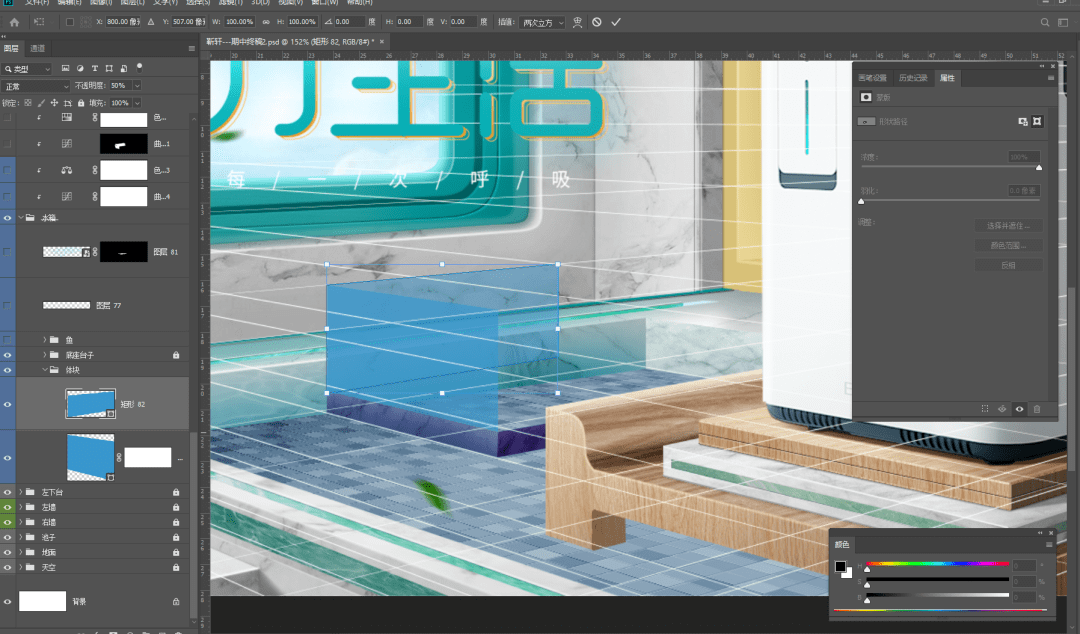Expand the 左下台 layer group
Image resolution: width=1080 pixels, height=634 pixels.
(20, 492)
